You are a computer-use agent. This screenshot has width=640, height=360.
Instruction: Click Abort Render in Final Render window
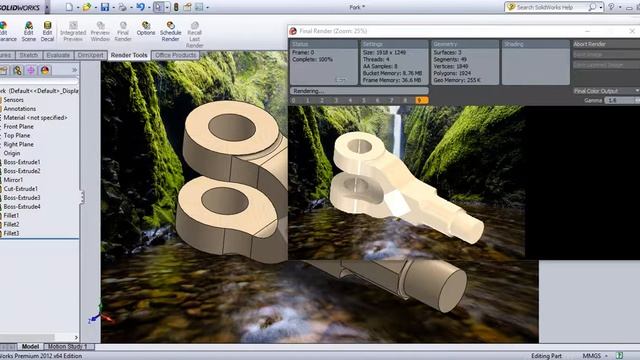(x=606, y=44)
